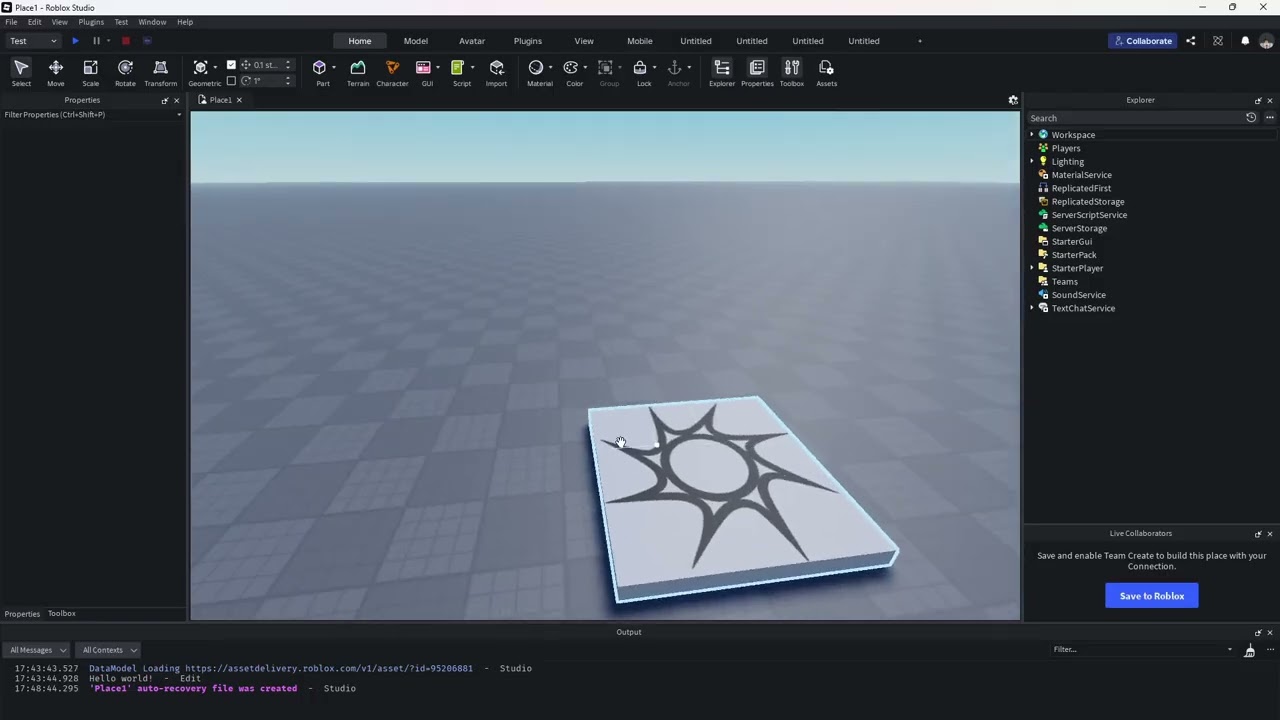Open the All Messages dropdown
Viewport: 1280px width, 720px height.
pos(38,650)
